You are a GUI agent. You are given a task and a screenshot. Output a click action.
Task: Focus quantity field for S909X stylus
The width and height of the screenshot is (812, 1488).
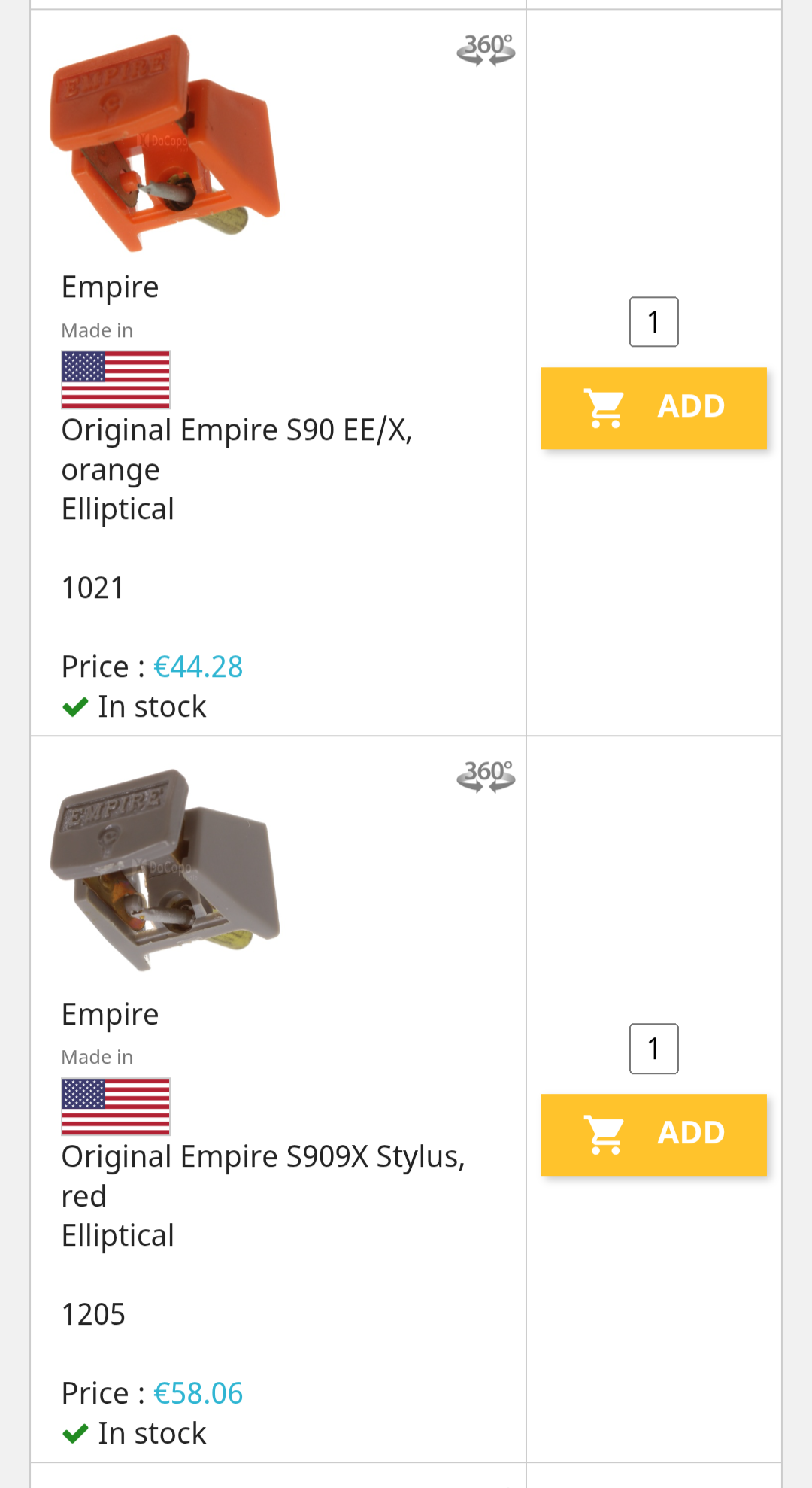[653, 1049]
